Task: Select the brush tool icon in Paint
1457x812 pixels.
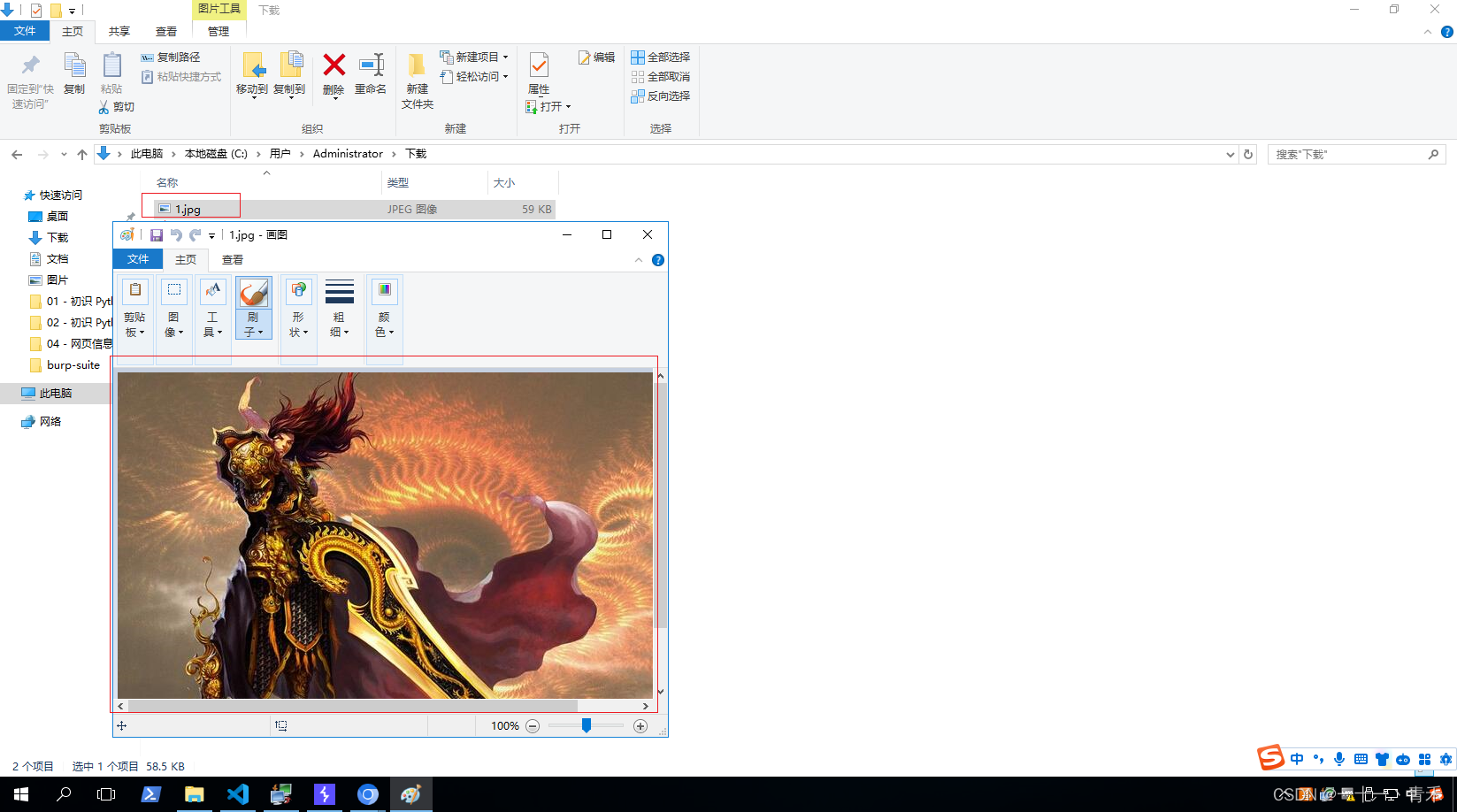Action: [253, 292]
